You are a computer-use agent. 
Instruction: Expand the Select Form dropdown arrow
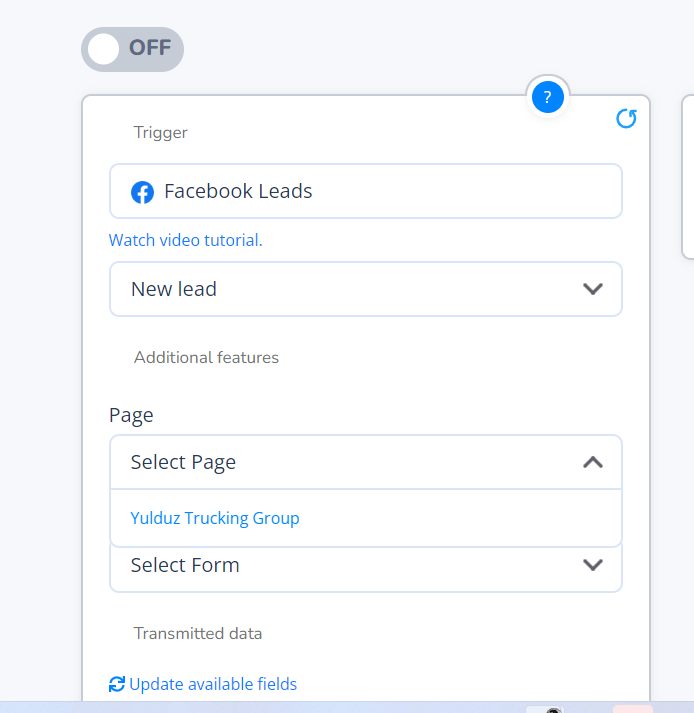[x=592, y=565]
